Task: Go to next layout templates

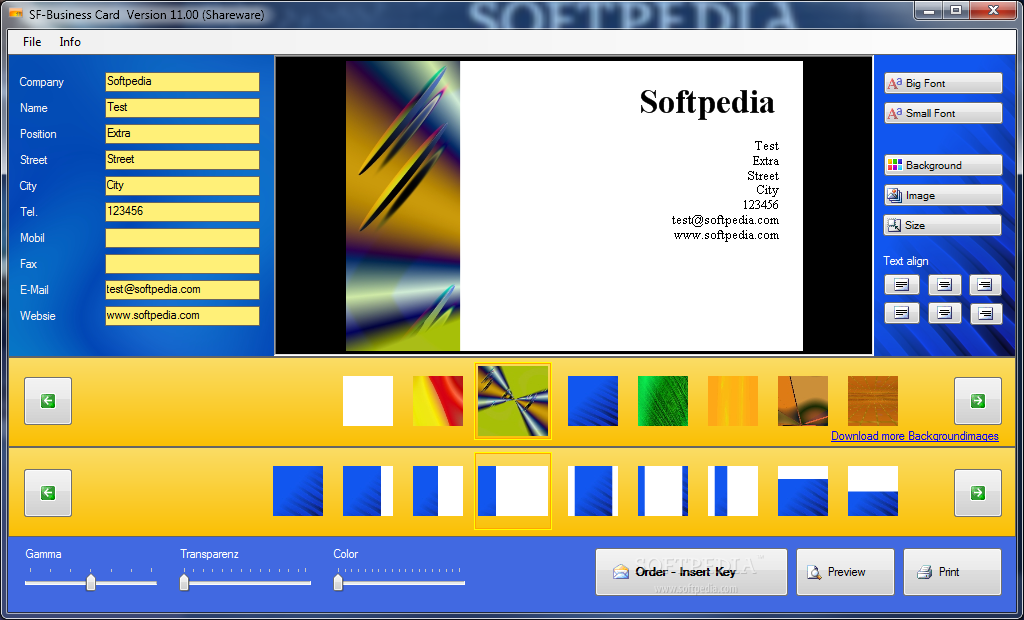Action: 978,493
